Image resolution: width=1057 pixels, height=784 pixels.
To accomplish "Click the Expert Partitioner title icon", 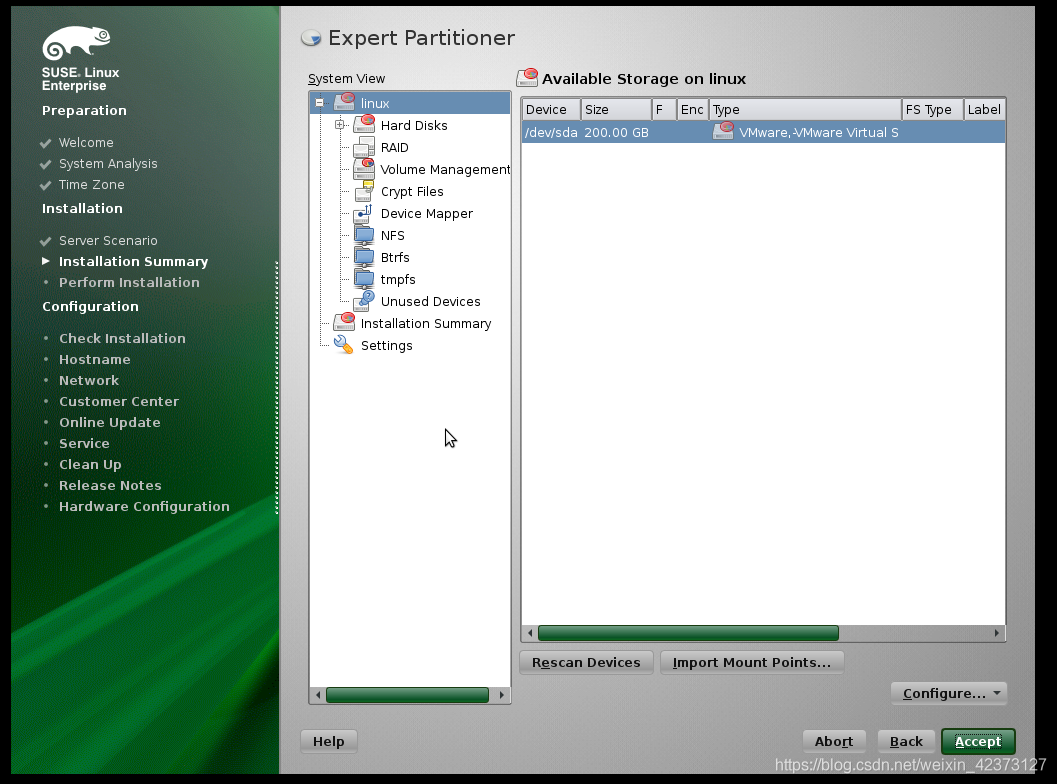I will click(x=311, y=38).
